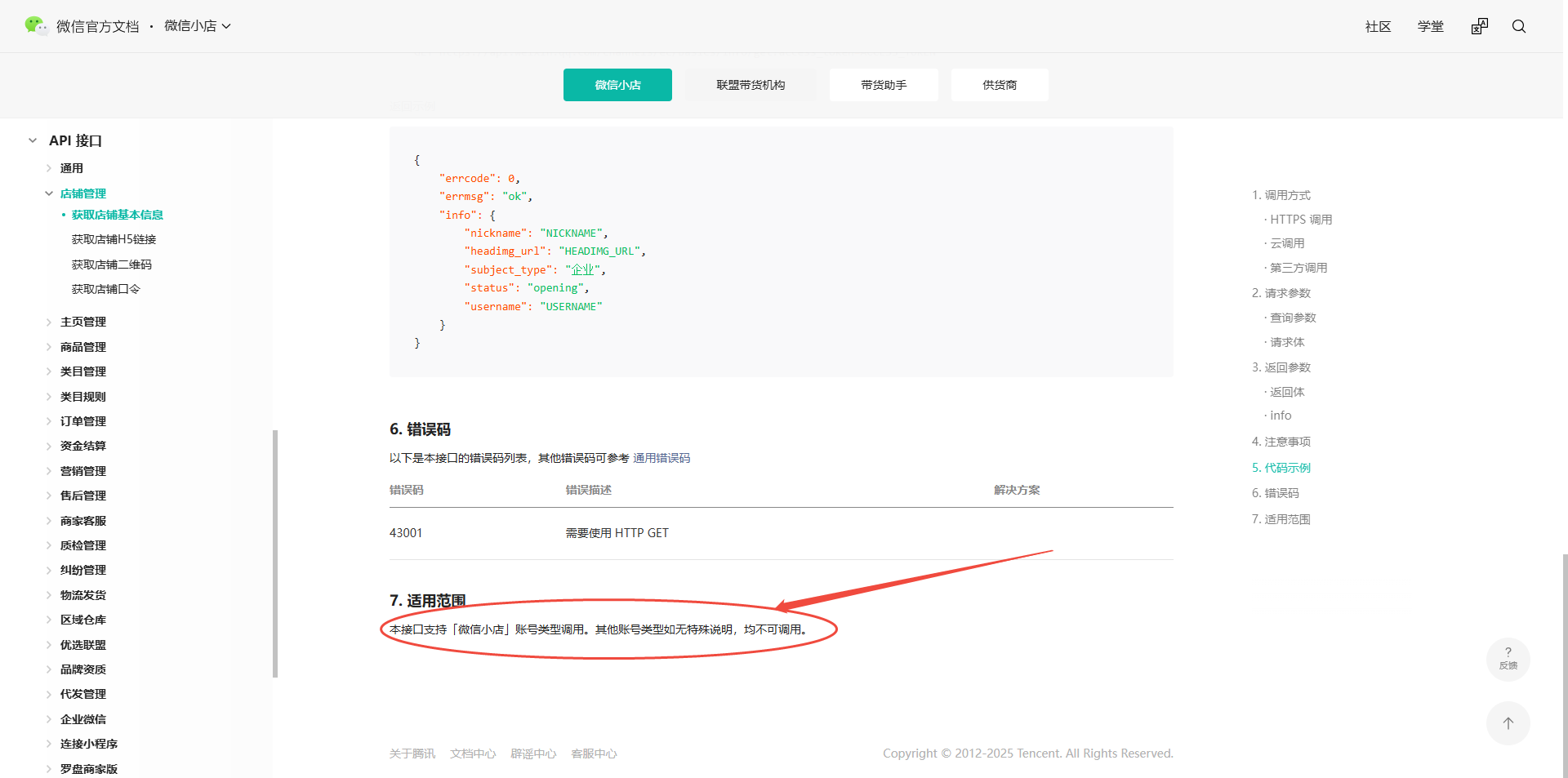Screen dimensions: 1568x778
Task: Open 优选联盟 sidebar item
Action: pos(83,645)
